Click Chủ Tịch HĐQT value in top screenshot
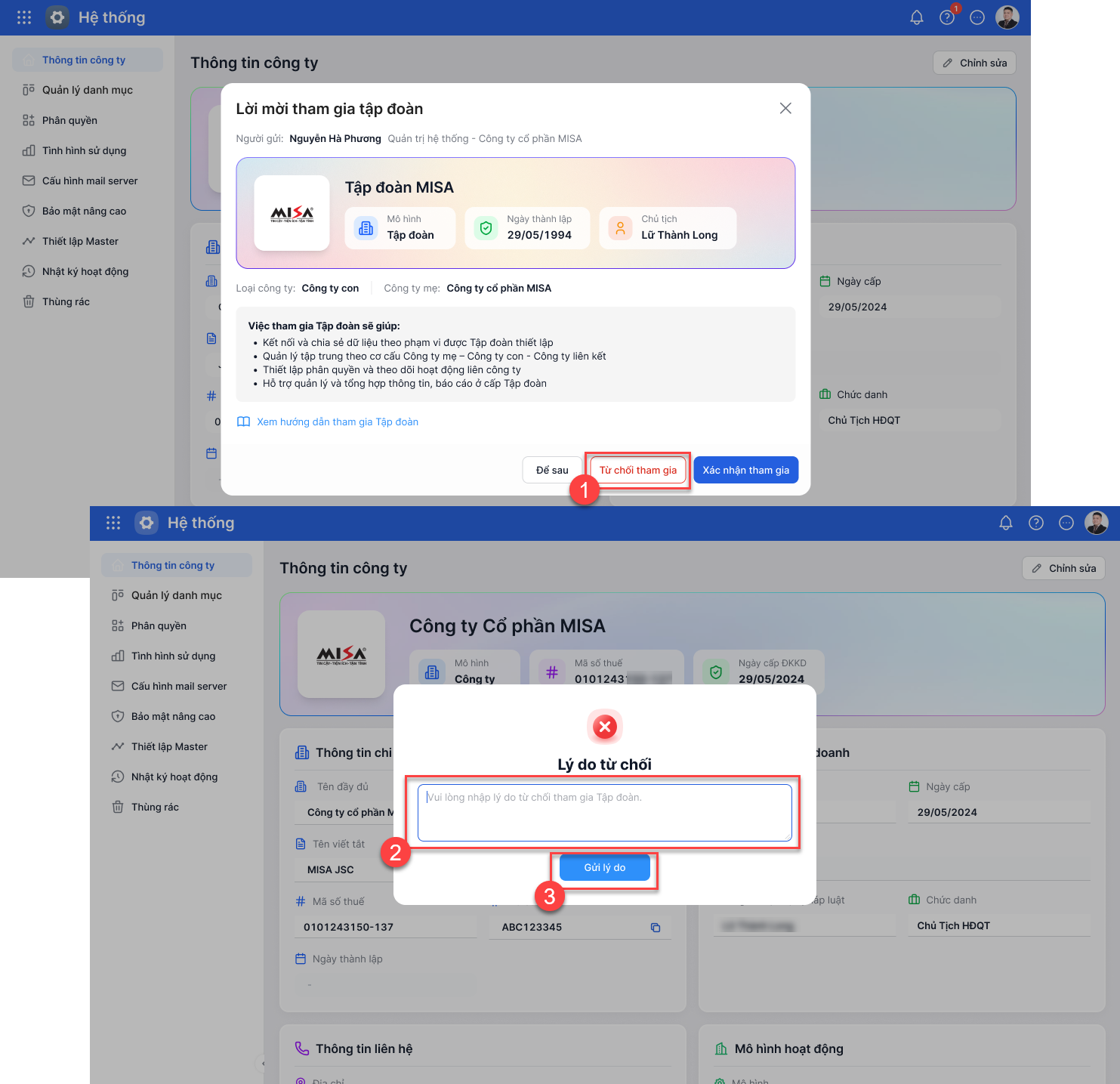 [x=864, y=420]
